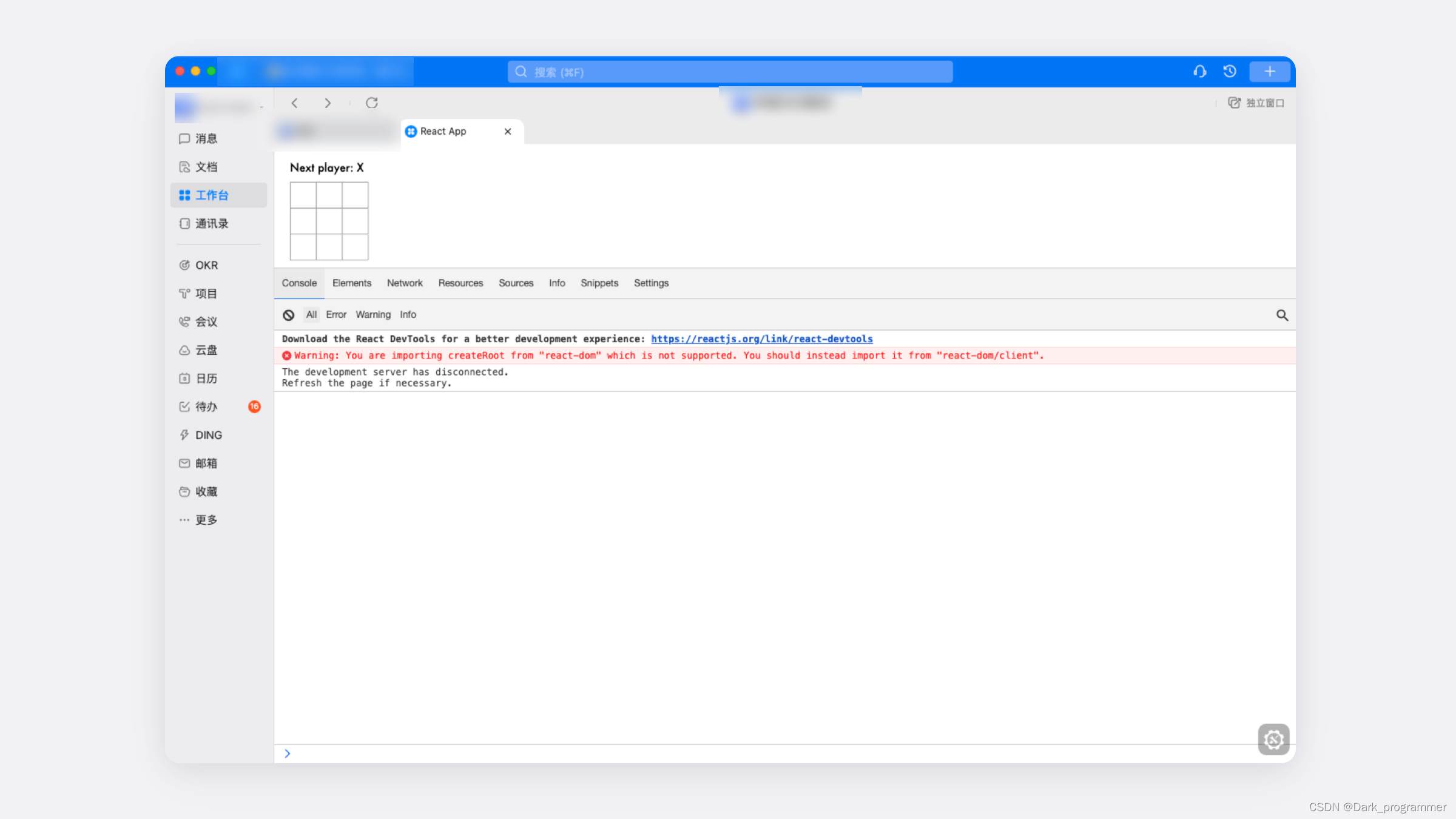Click the Info filter button

click(x=407, y=314)
